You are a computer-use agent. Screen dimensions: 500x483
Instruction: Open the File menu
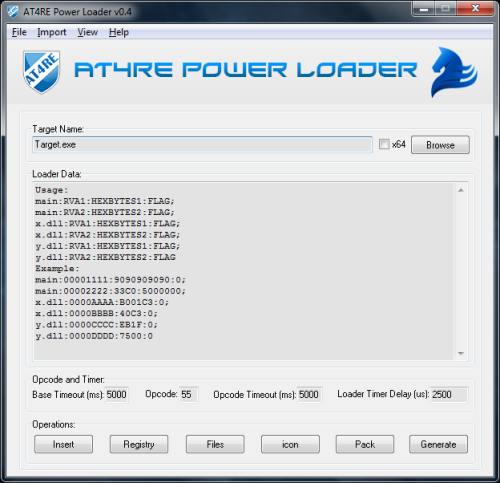point(19,32)
